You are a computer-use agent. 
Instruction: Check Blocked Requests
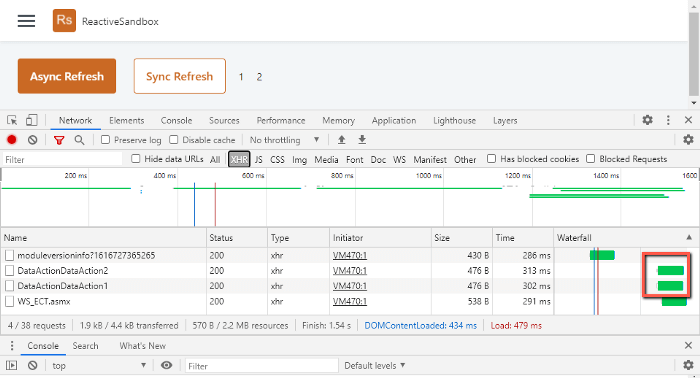[x=591, y=158]
